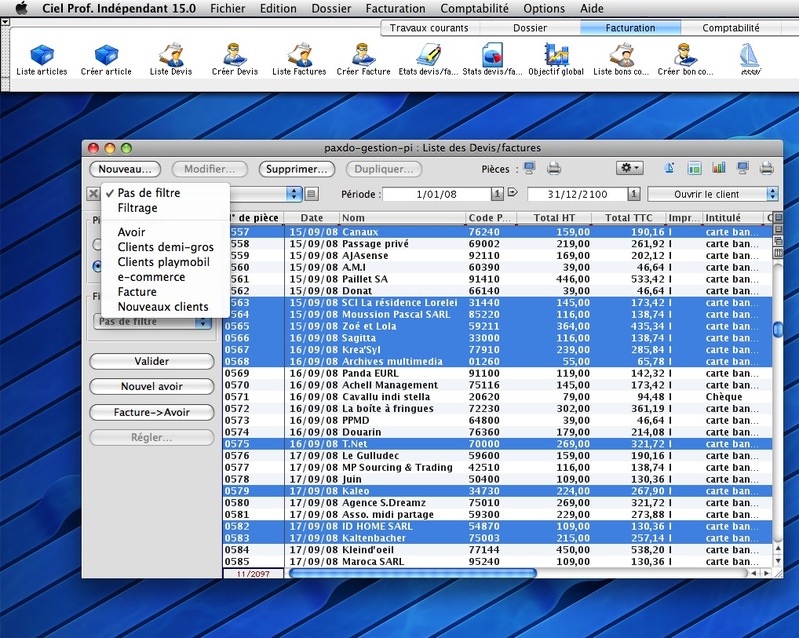Select Avoir in the filter menu

(x=165, y=232)
